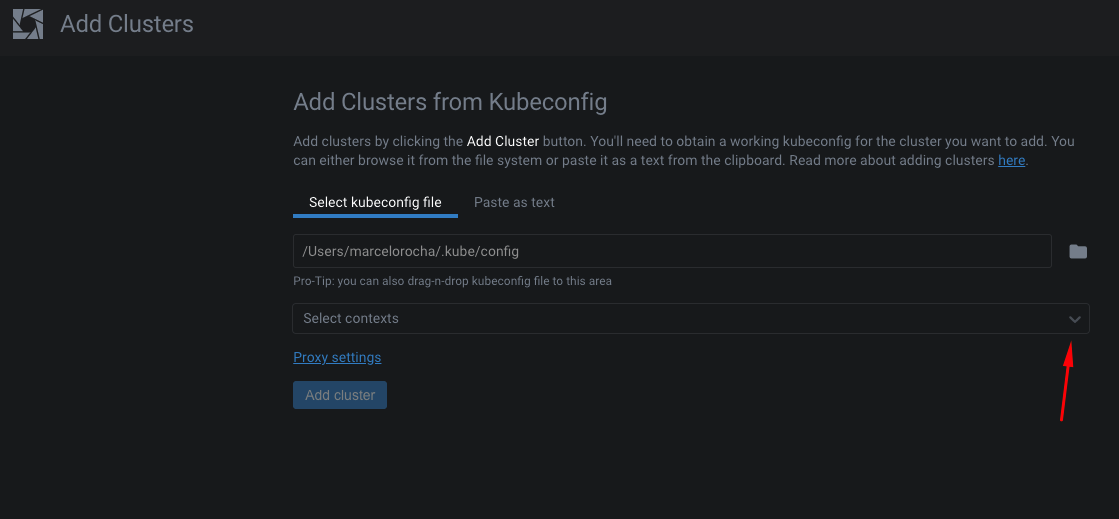Screen dimensions: 1119x519
Task: Click the bold Add Cluster text in description
Action: click(x=503, y=141)
